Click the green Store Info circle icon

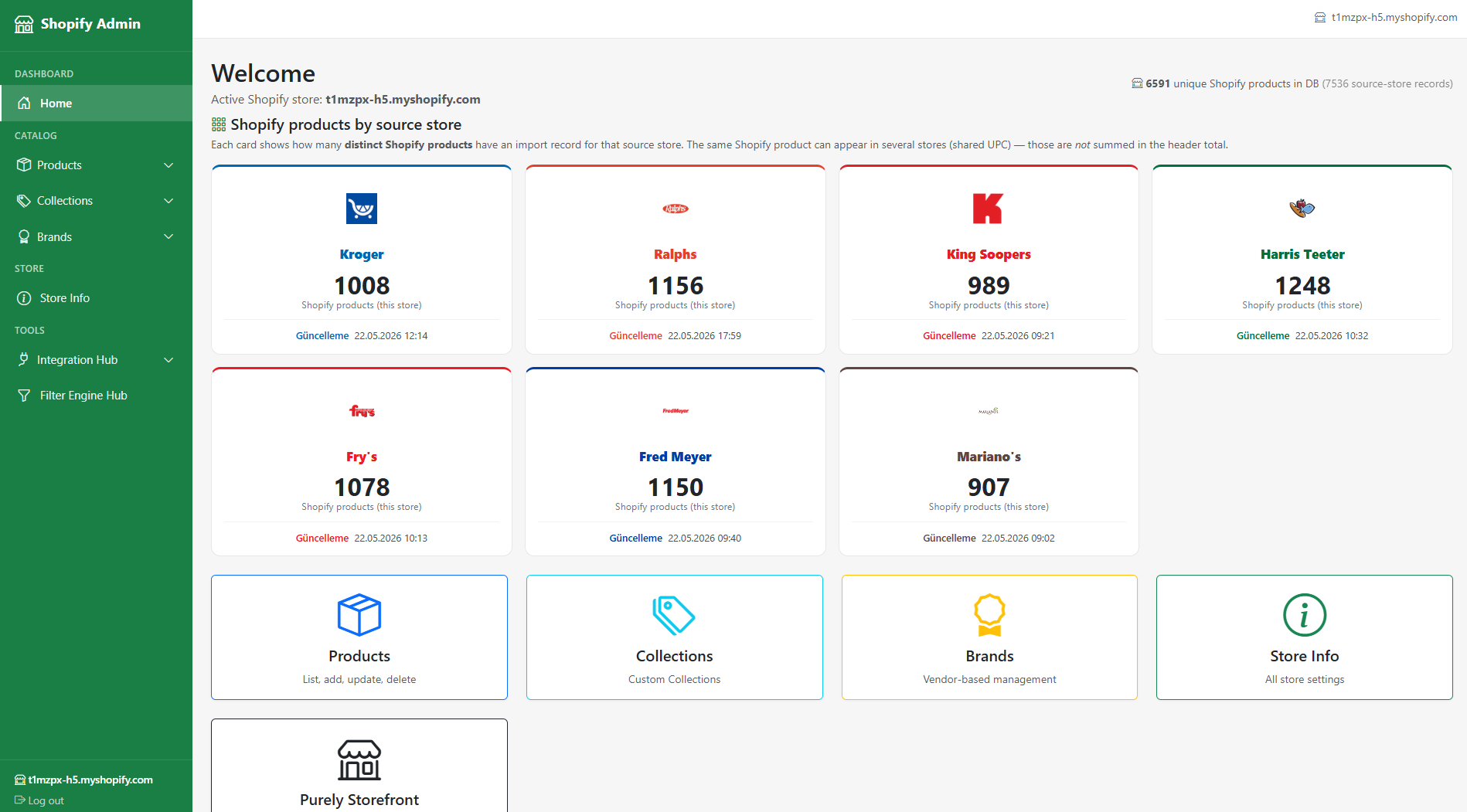pos(1305,615)
